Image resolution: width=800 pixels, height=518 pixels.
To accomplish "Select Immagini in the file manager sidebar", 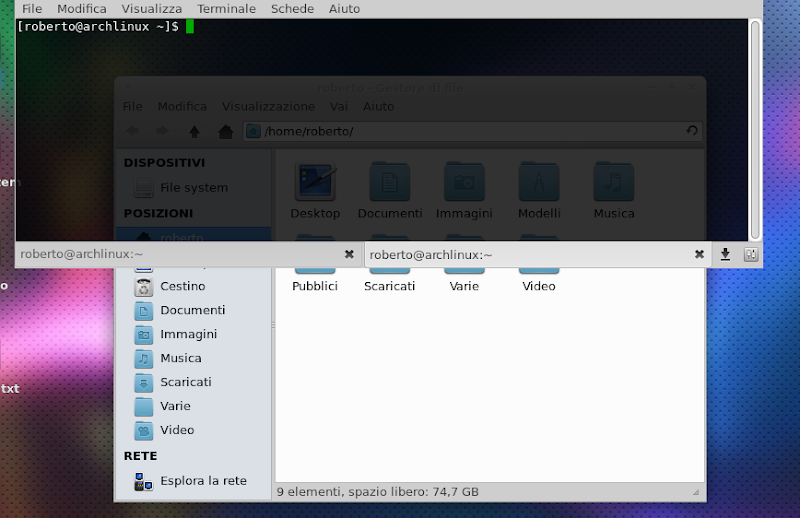I will pos(194,334).
